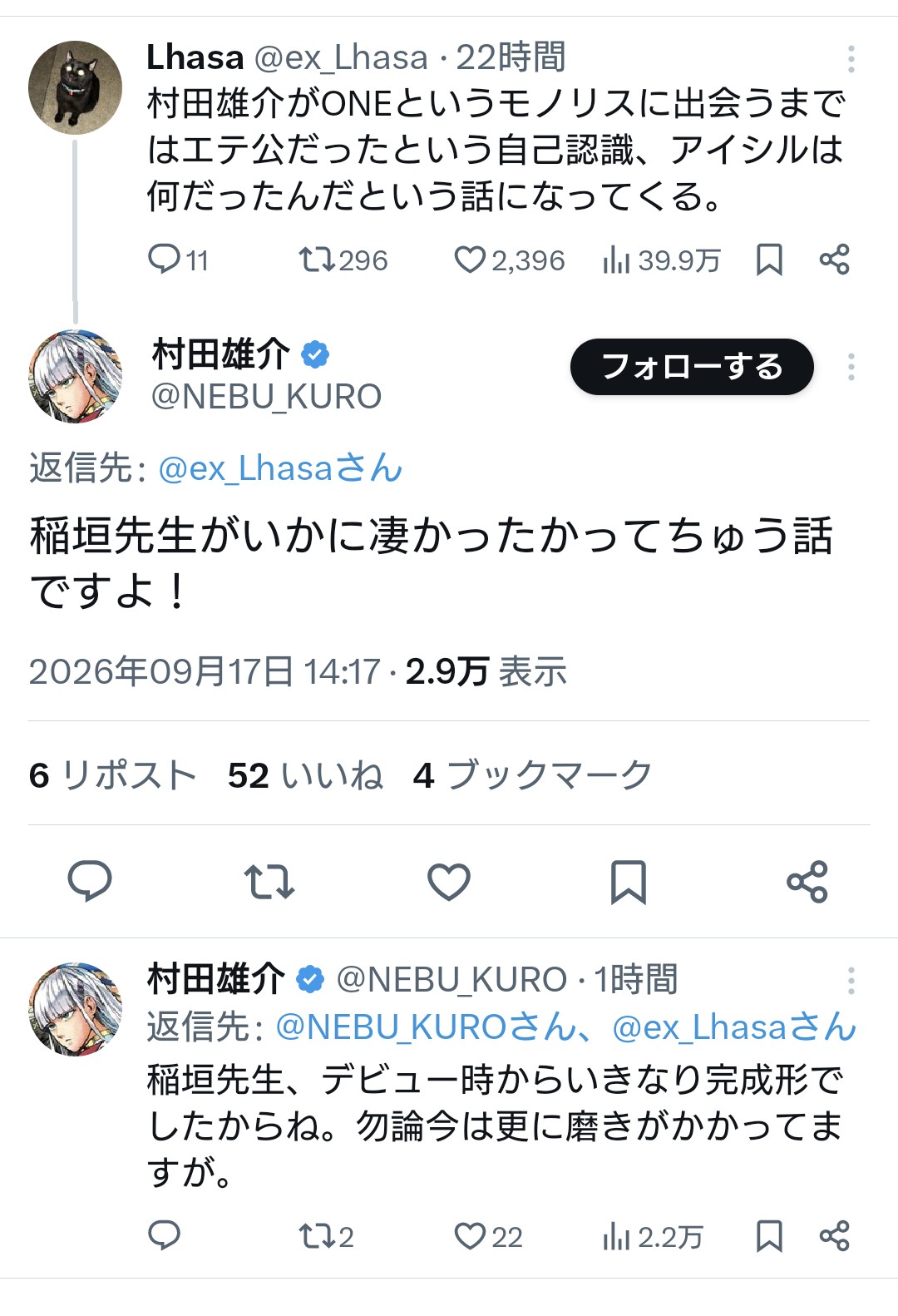The width and height of the screenshot is (898, 1316).
Task: Toggle like heart on main tweet
Action: coord(449,882)
